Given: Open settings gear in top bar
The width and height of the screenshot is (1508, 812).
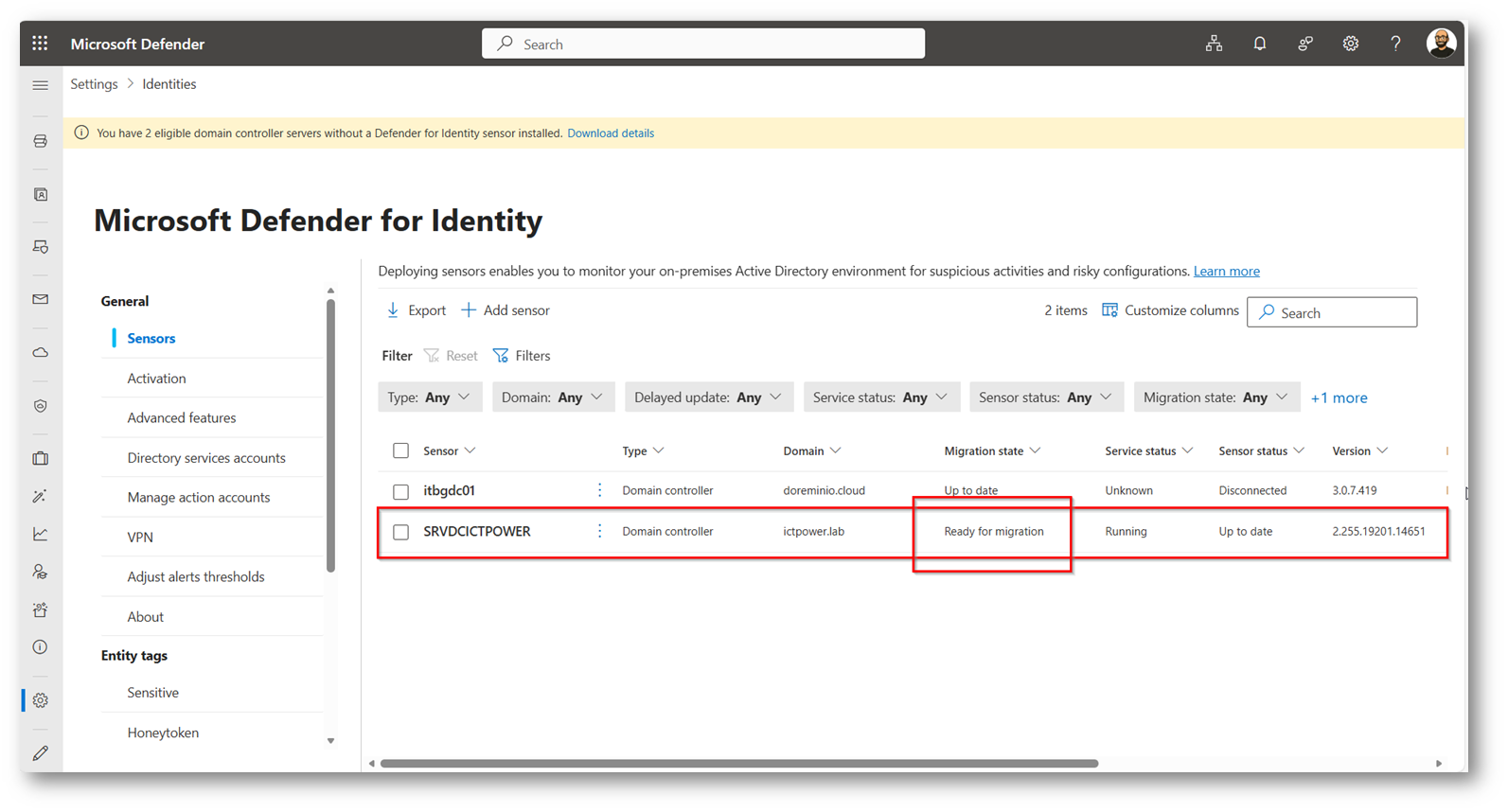Looking at the screenshot, I should click(1350, 44).
